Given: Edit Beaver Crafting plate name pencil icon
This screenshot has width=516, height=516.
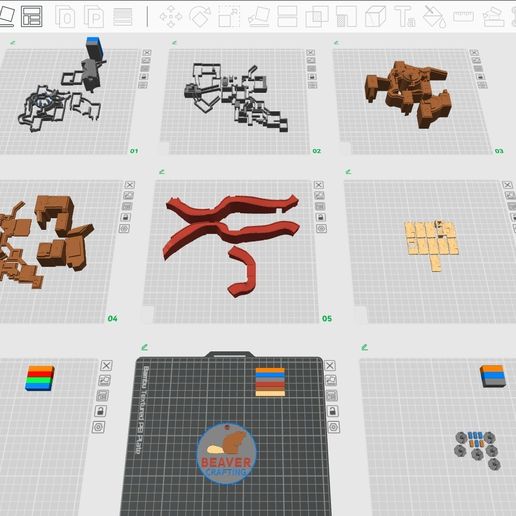Looking at the screenshot, I should (x=145, y=347).
